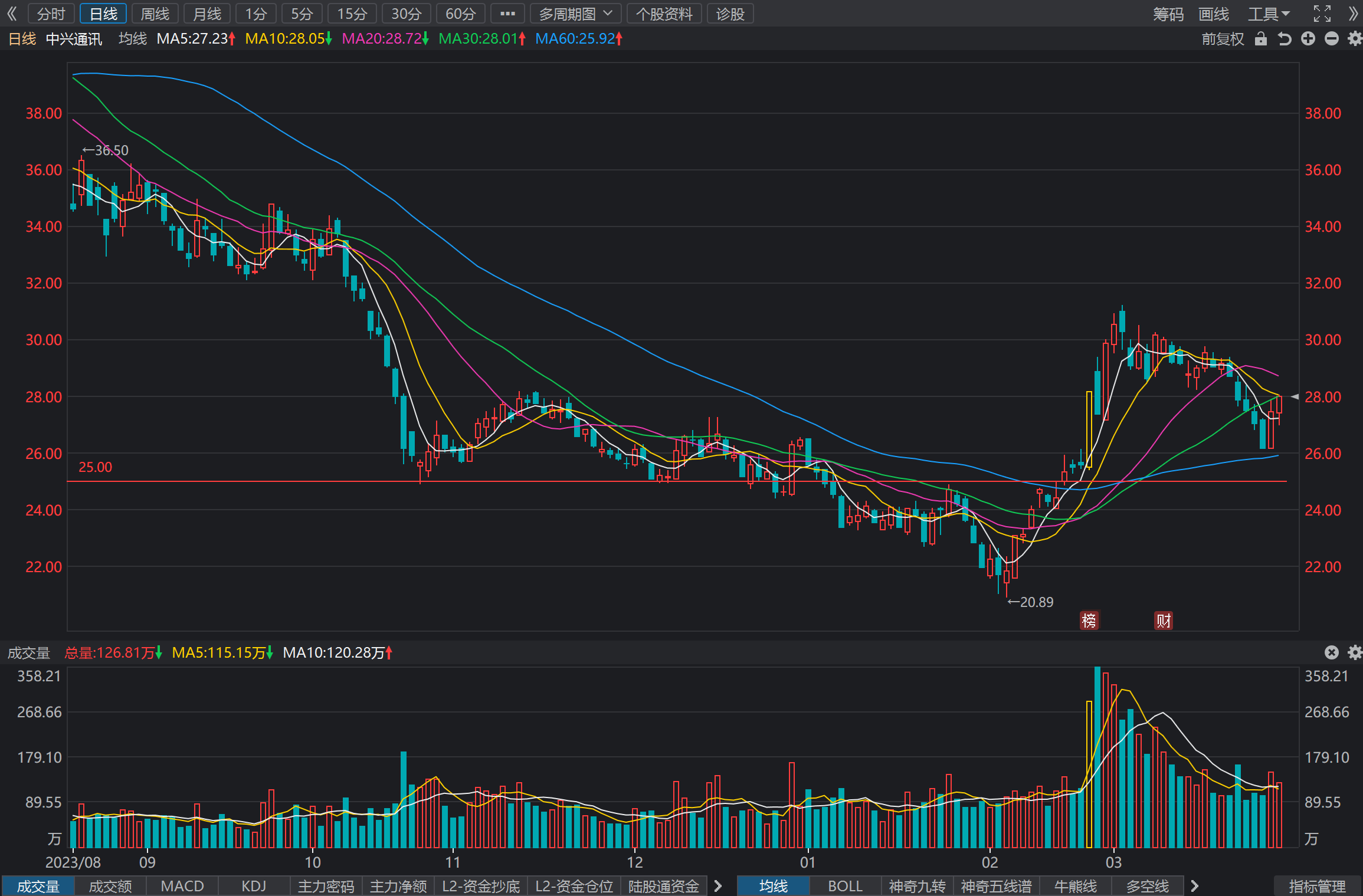Viewport: 1363px width, 896px height.
Task: Select 1分 minute period
Action: click(256, 14)
